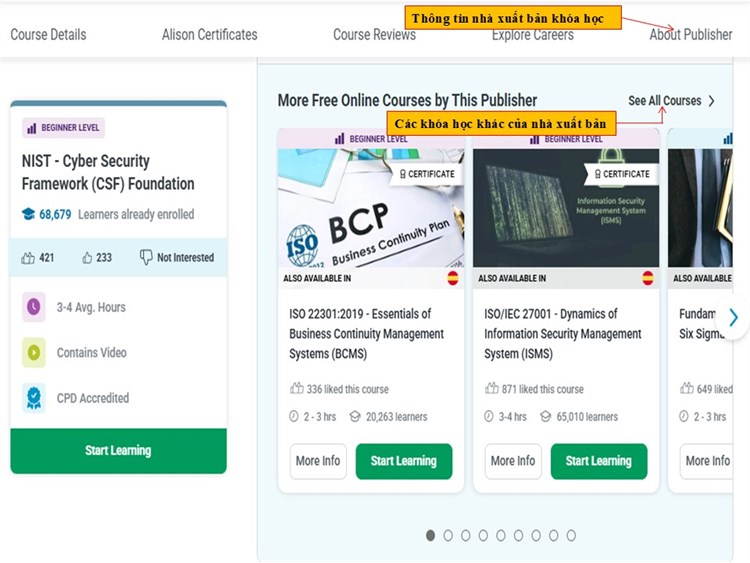Start Learning the ISO/IEC 27001 course
Screen dimensions: 750x563
coord(599,461)
